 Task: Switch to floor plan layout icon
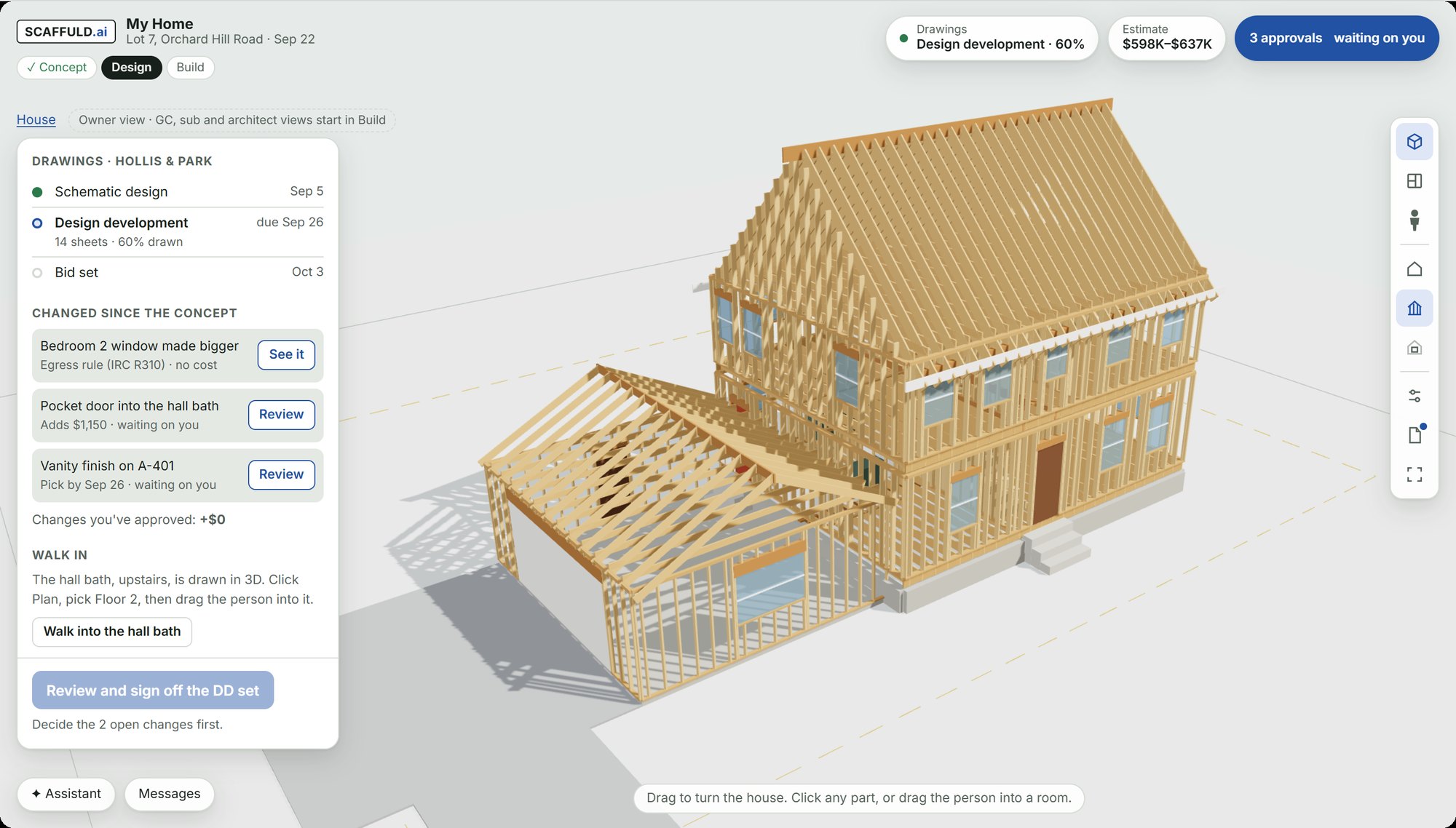pyautogui.click(x=1414, y=180)
